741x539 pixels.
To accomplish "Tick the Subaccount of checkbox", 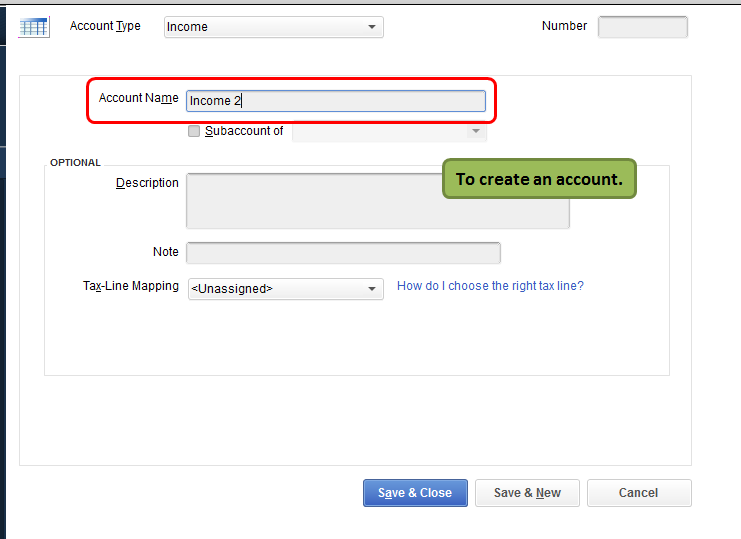I will tap(194, 131).
